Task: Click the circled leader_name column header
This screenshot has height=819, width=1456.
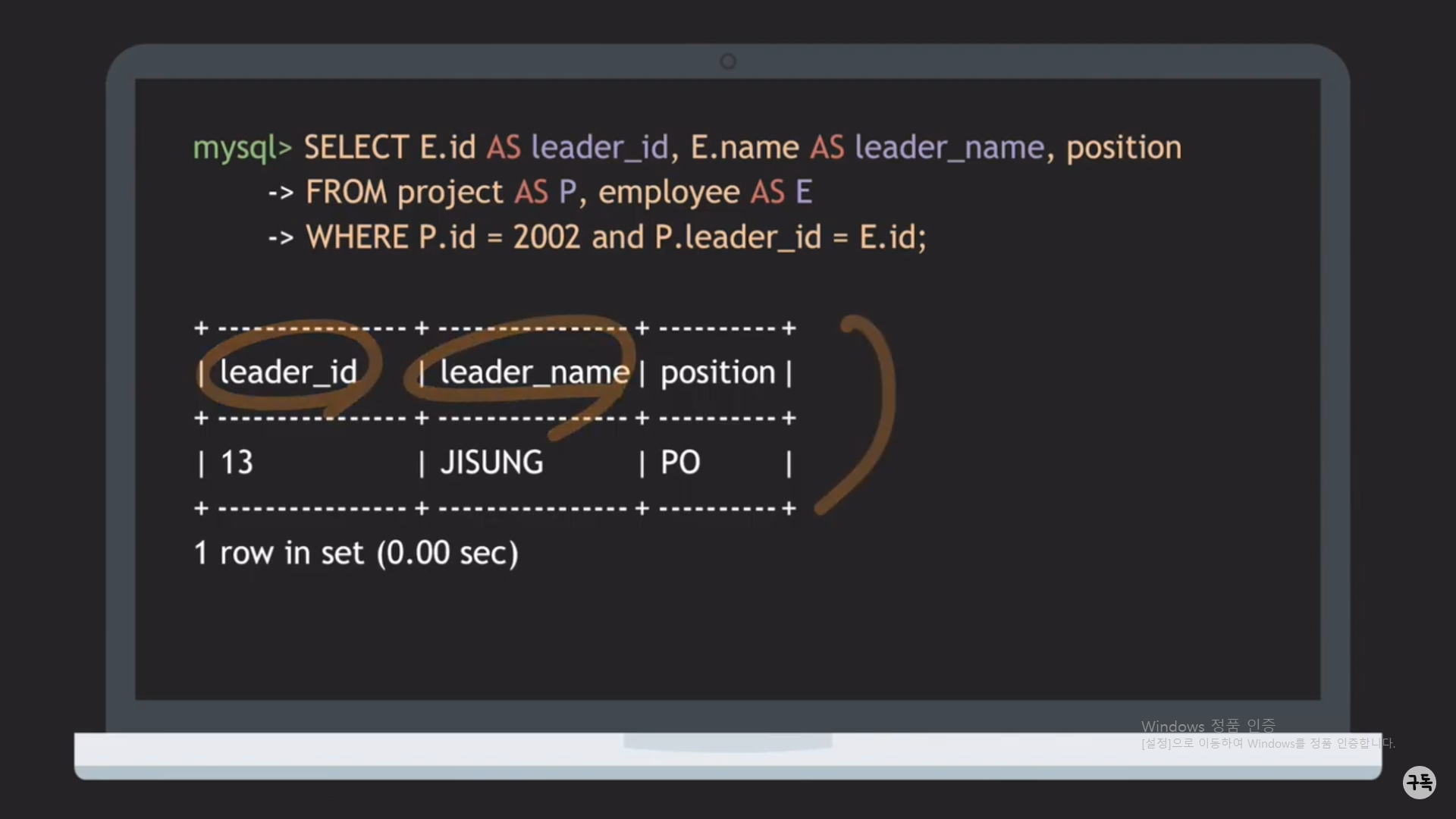Action: (534, 372)
